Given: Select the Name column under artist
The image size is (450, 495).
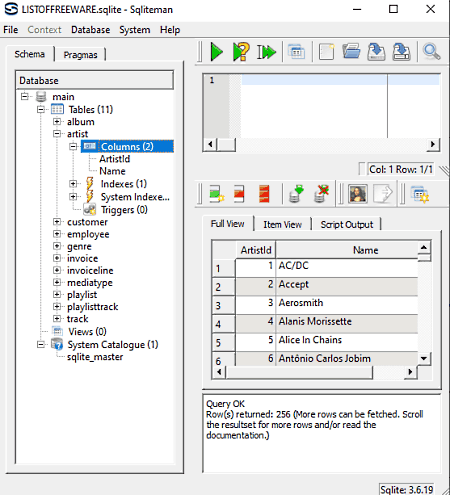Looking at the screenshot, I should [112, 171].
